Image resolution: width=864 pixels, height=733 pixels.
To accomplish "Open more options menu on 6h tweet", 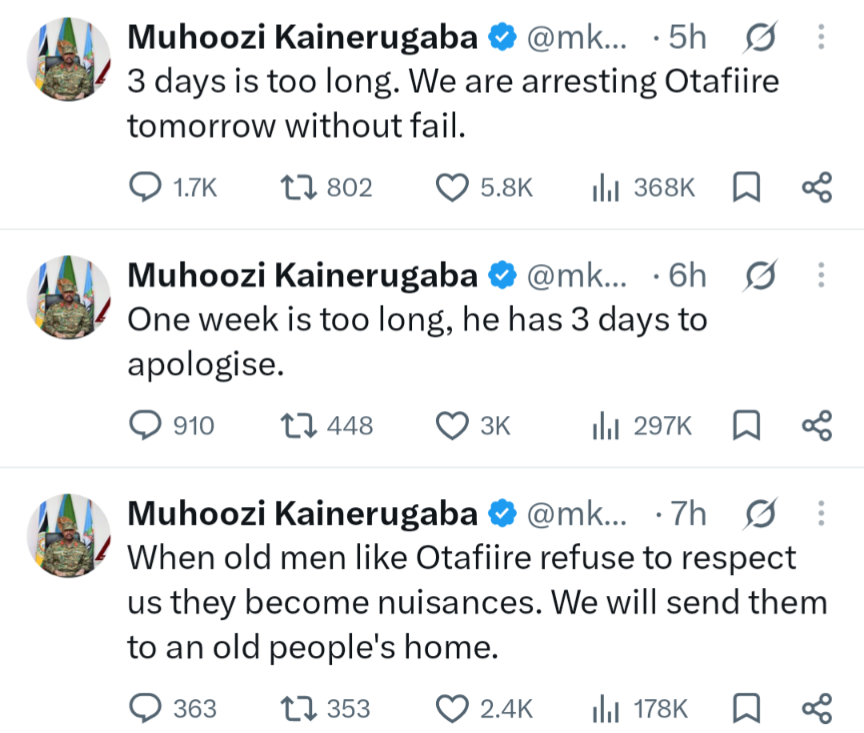I will [821, 275].
